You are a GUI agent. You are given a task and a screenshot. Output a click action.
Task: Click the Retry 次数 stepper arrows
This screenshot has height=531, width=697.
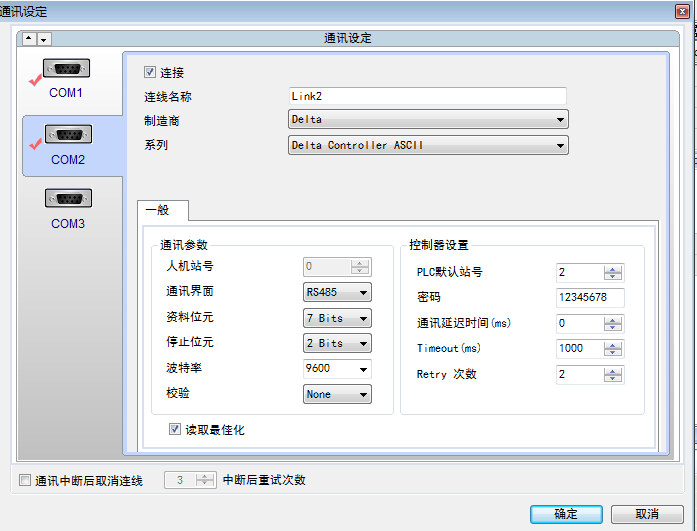(x=613, y=375)
